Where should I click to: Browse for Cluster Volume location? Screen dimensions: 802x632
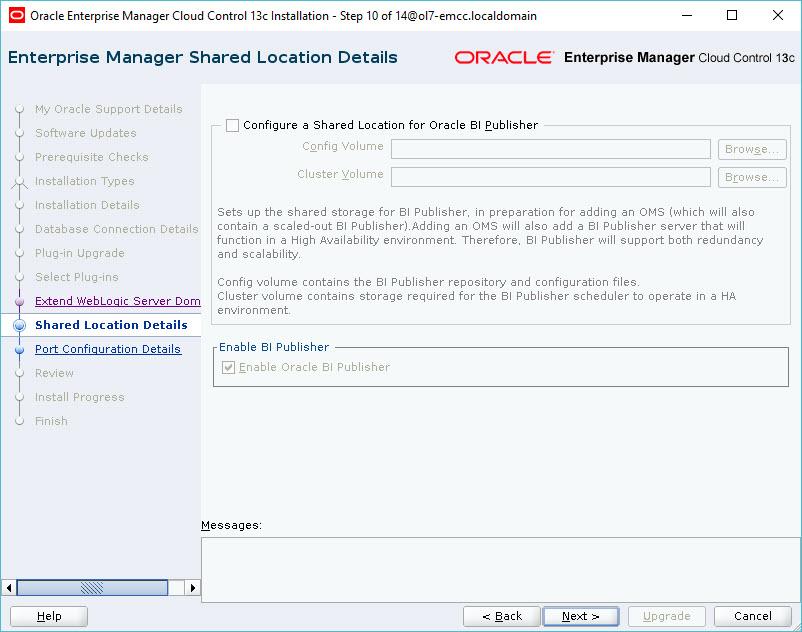752,177
